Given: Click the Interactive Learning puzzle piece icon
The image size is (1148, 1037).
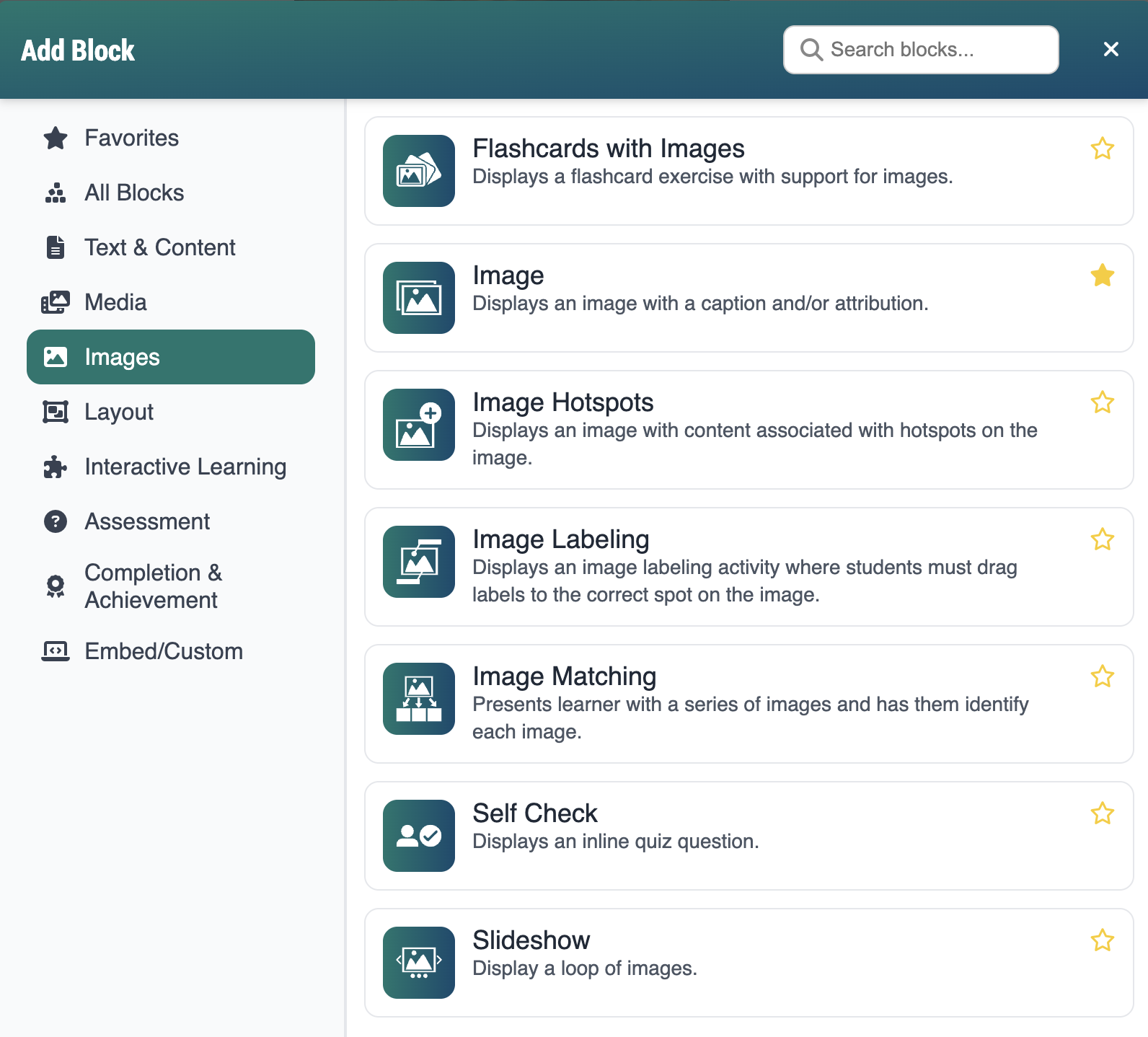Looking at the screenshot, I should click(56, 467).
